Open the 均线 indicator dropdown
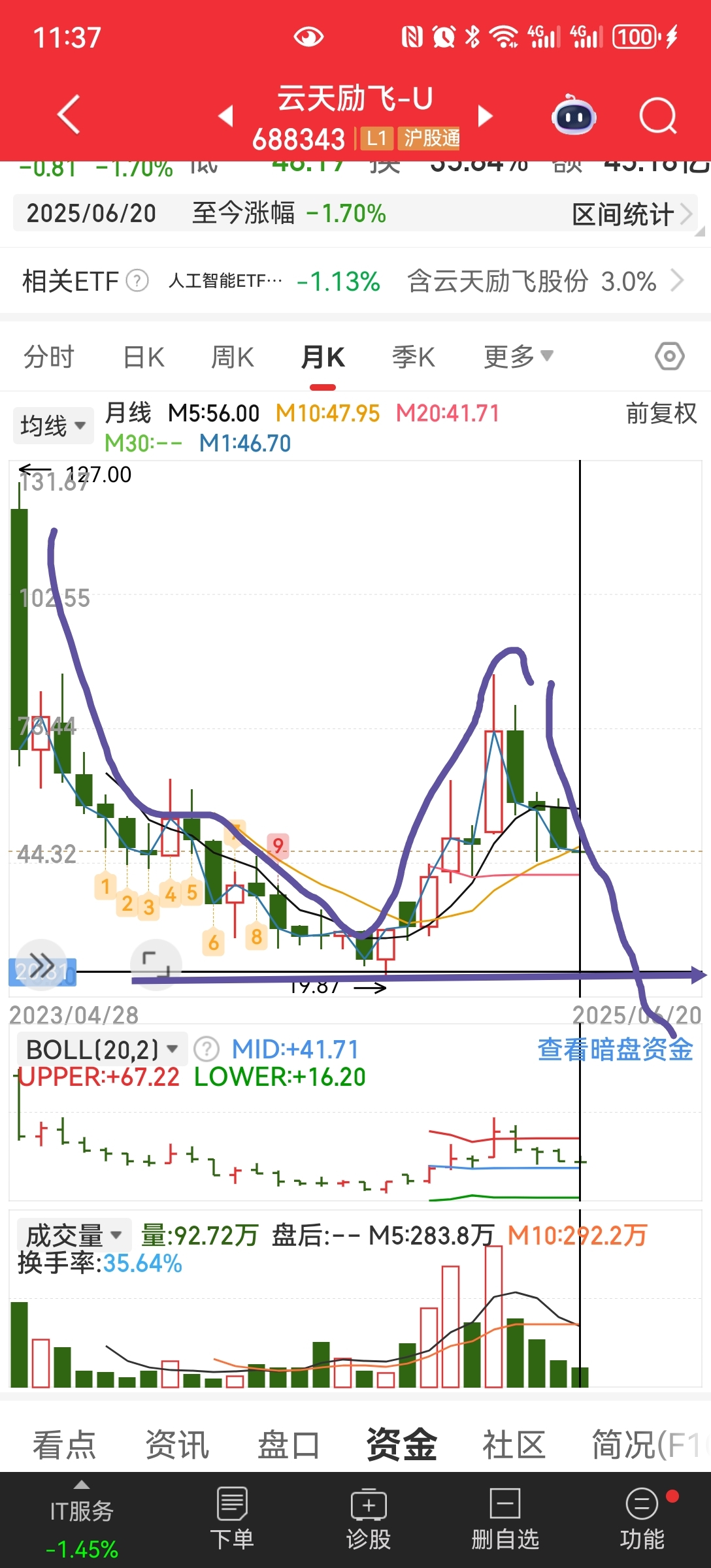This screenshot has width=711, height=1568. tap(53, 425)
